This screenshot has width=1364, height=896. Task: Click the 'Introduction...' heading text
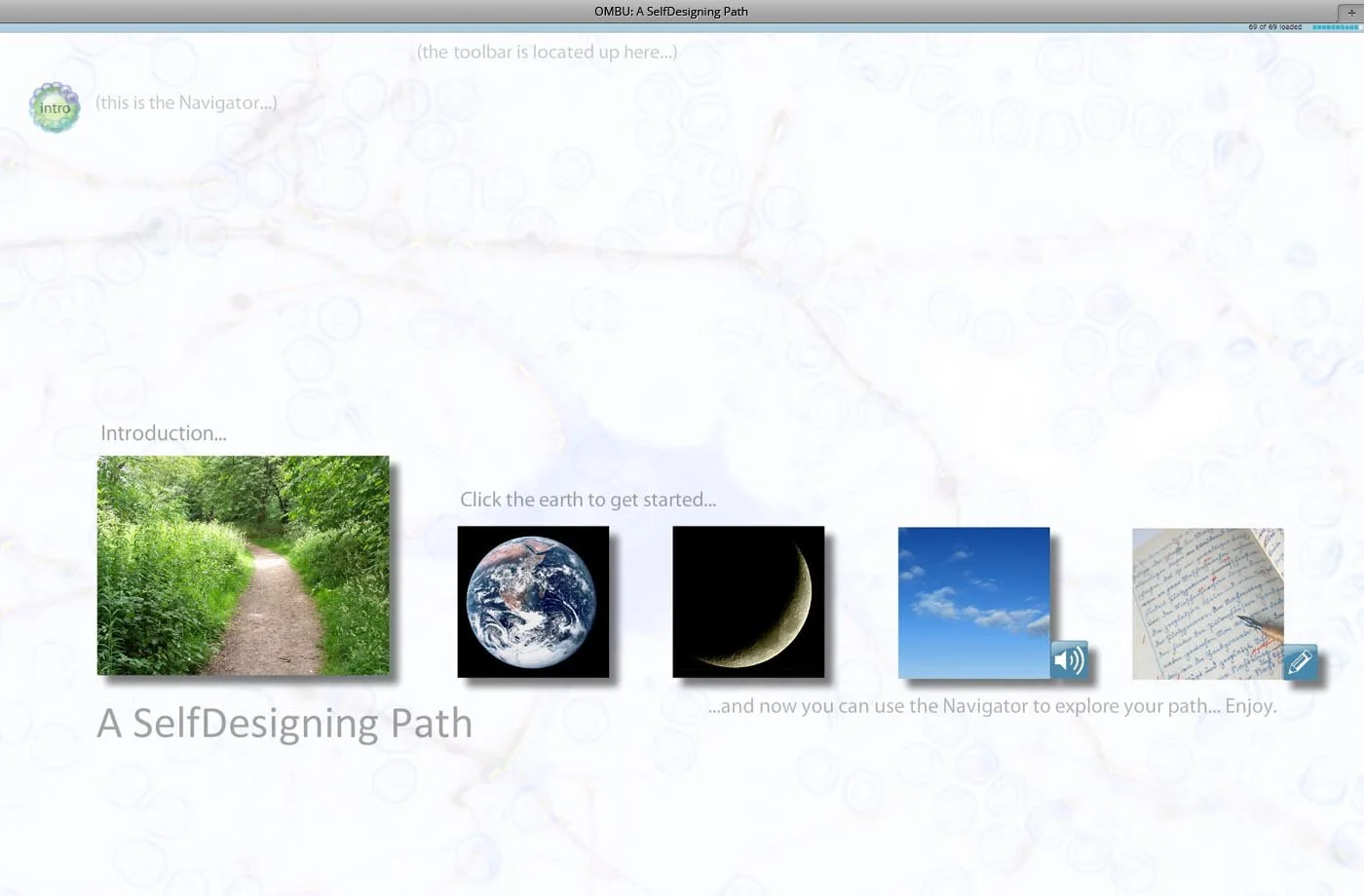click(164, 433)
